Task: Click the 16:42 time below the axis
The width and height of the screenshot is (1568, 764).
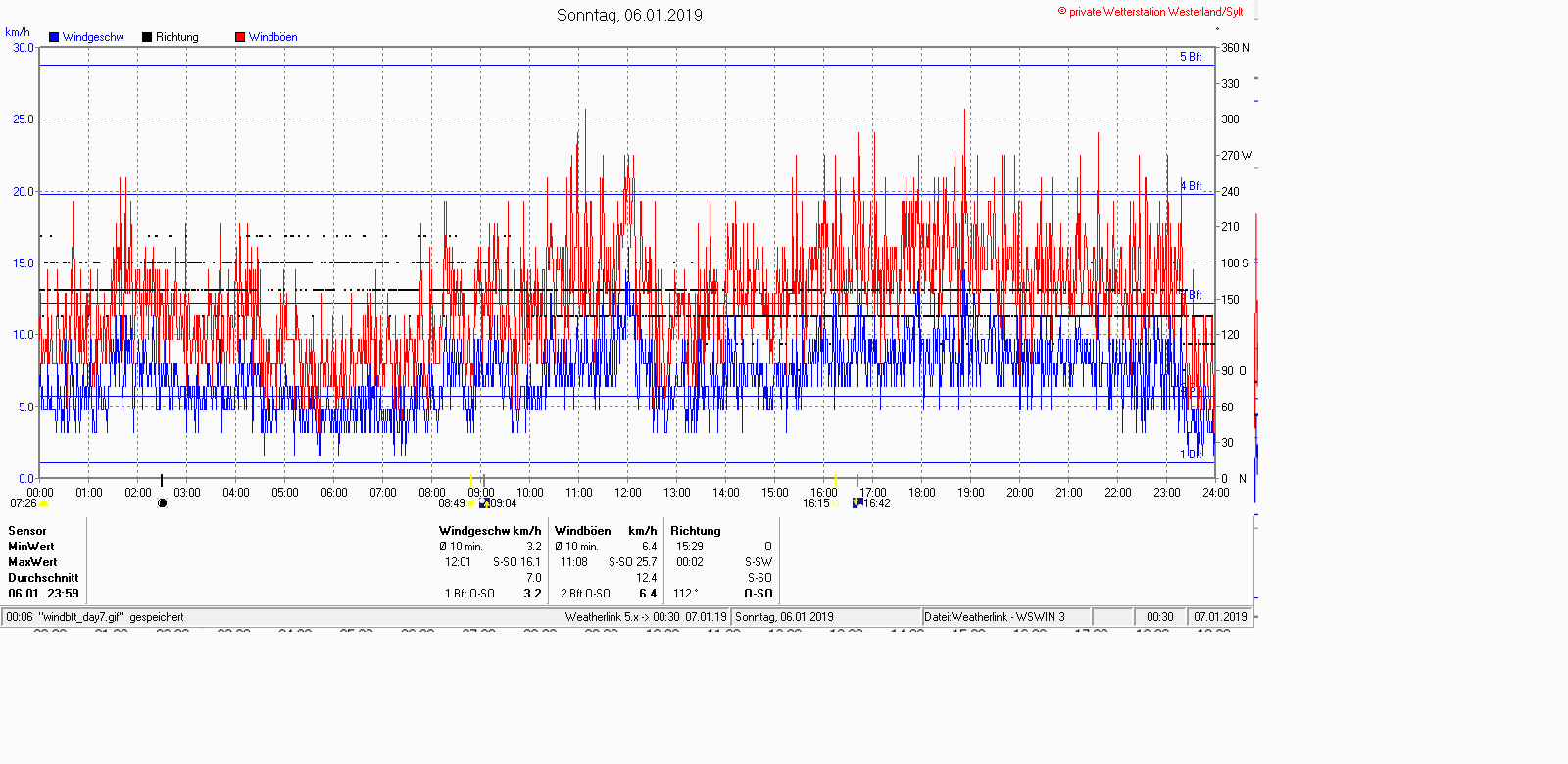Action: tap(877, 503)
